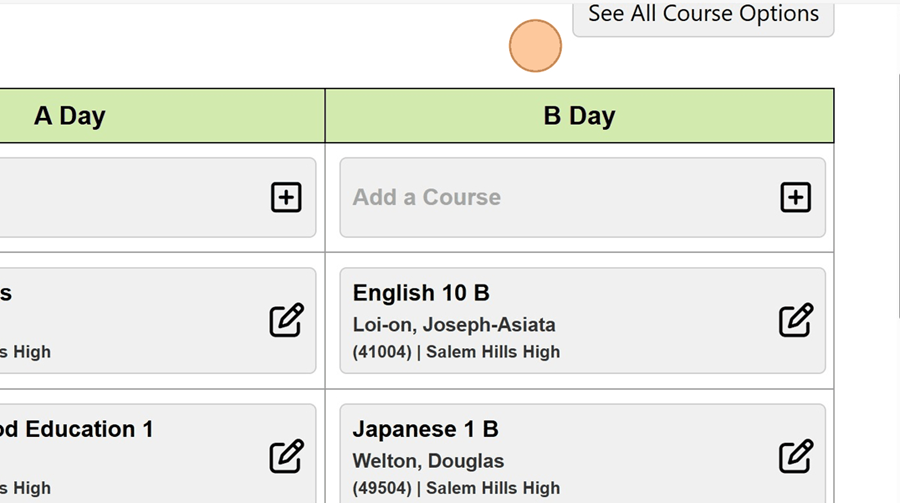This screenshot has height=503, width=900.
Task: Click the orange circle marker
Action: (x=535, y=46)
